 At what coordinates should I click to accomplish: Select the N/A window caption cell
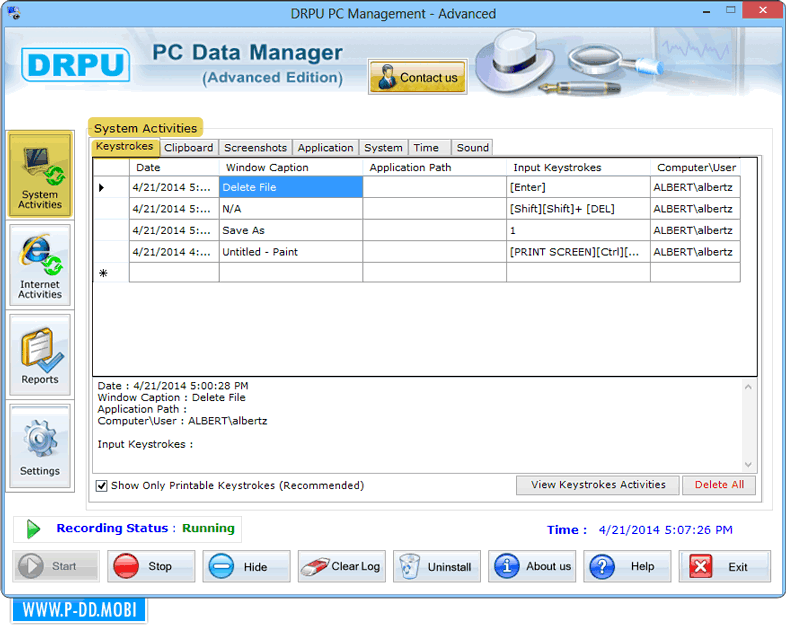coord(291,208)
